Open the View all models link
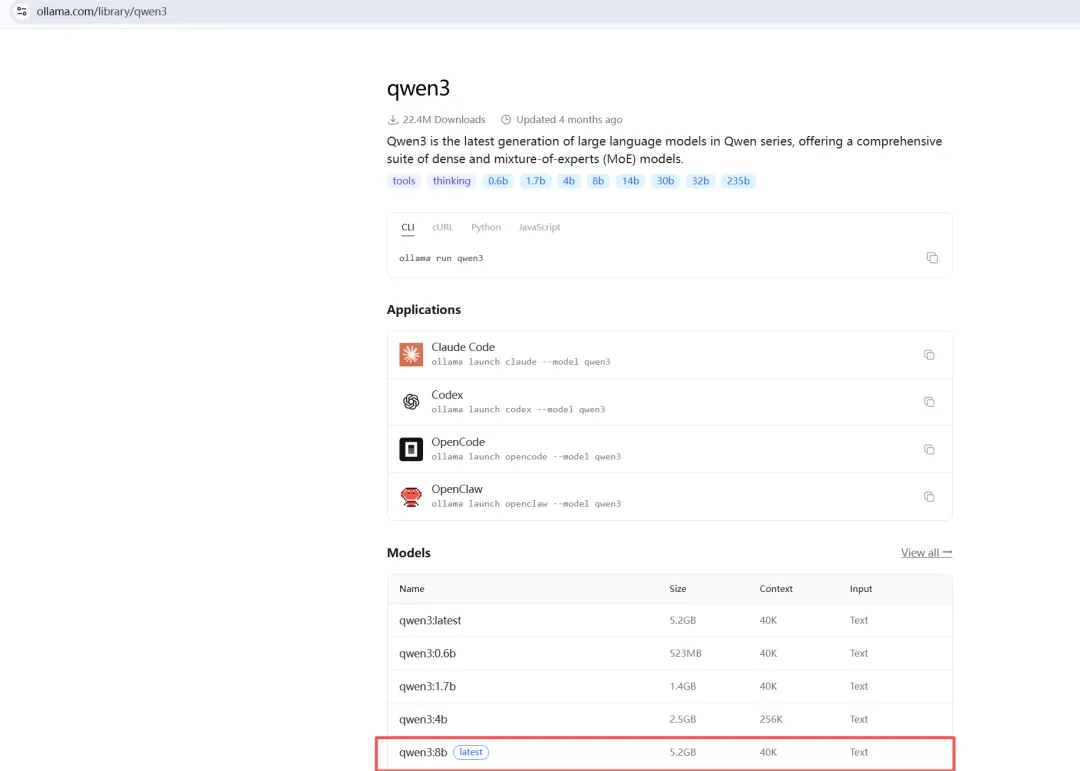Screen dimensions: 1080x771 926,553
